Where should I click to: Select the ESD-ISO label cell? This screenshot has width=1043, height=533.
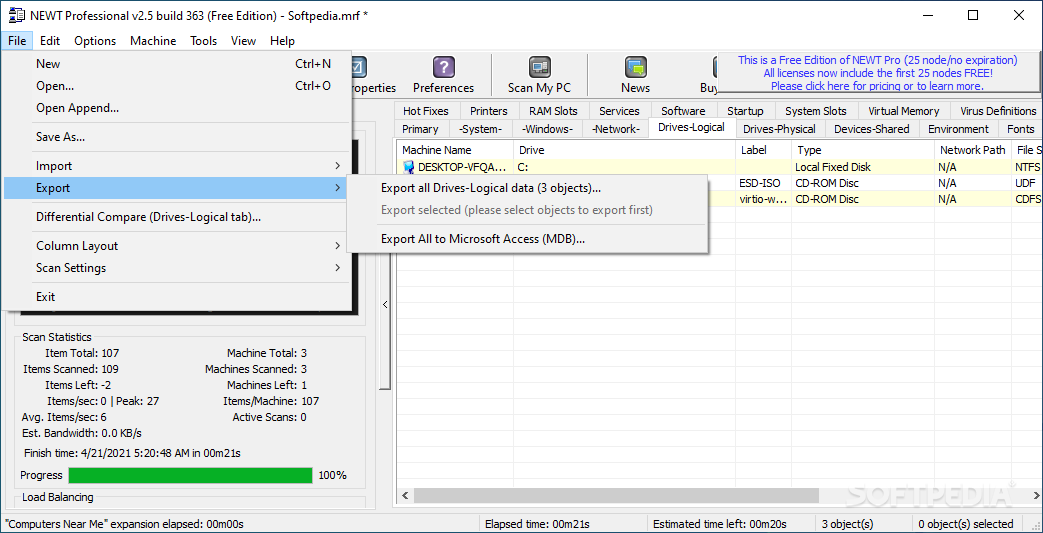[764, 183]
